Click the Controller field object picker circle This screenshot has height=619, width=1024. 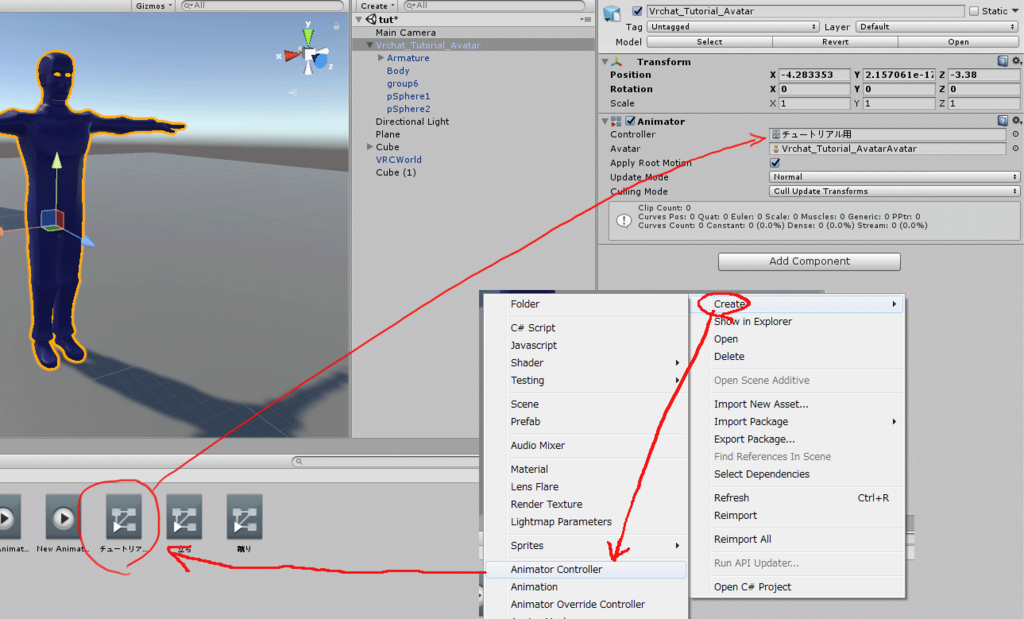(x=1016, y=134)
